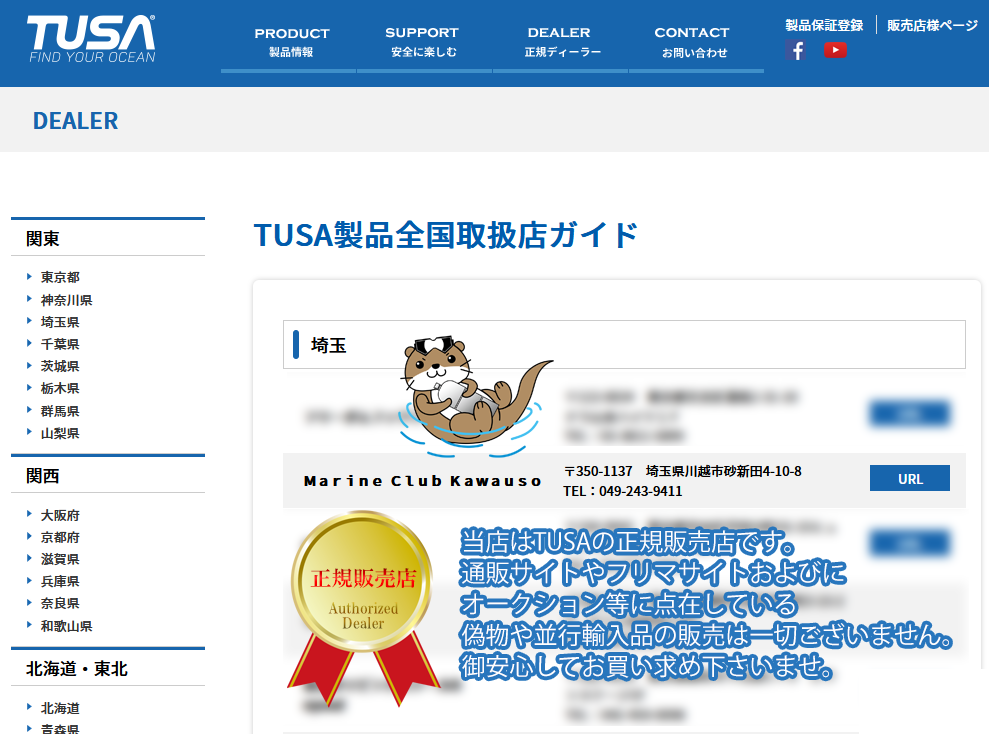Click the TUSA Find Your Ocean logo
The width and height of the screenshot is (989, 734).
(x=91, y=39)
